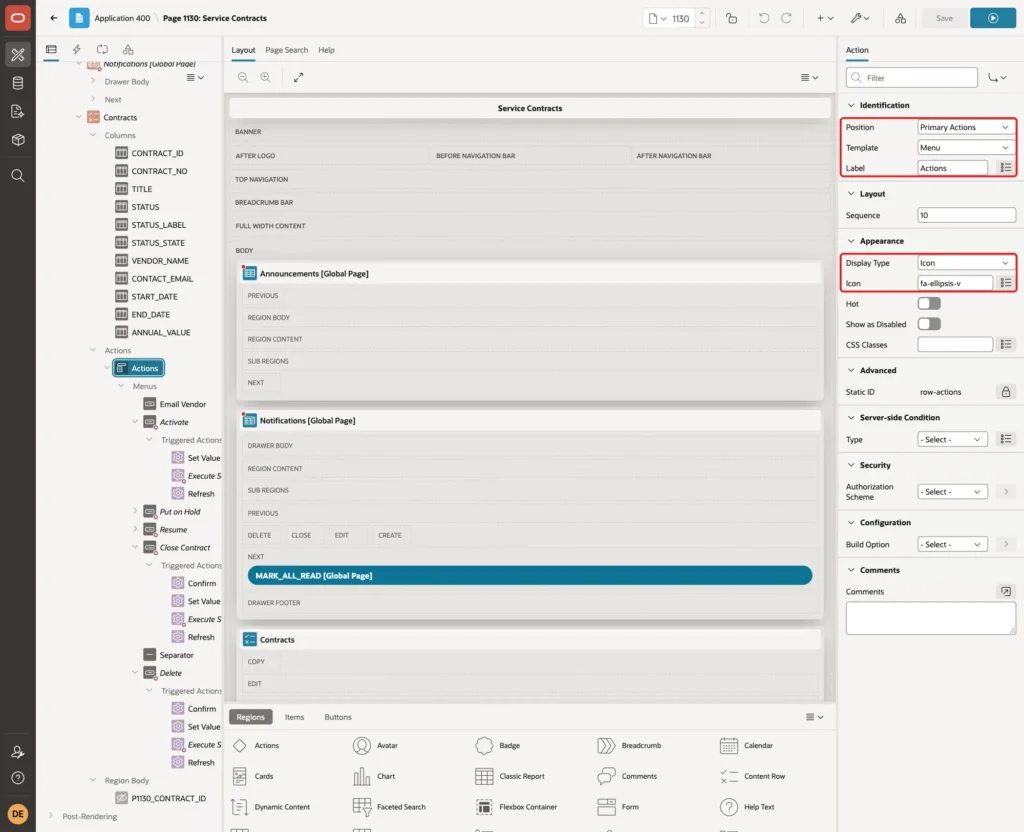The width and height of the screenshot is (1024, 832).
Task: Click the Save button
Action: (x=944, y=18)
